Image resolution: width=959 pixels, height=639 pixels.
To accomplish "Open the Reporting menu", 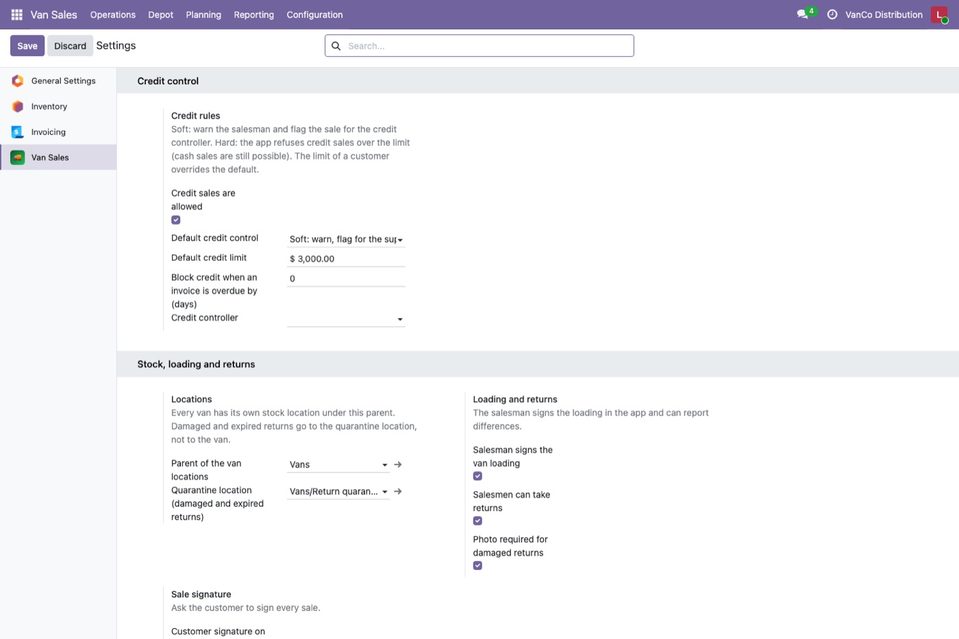I will (254, 15).
